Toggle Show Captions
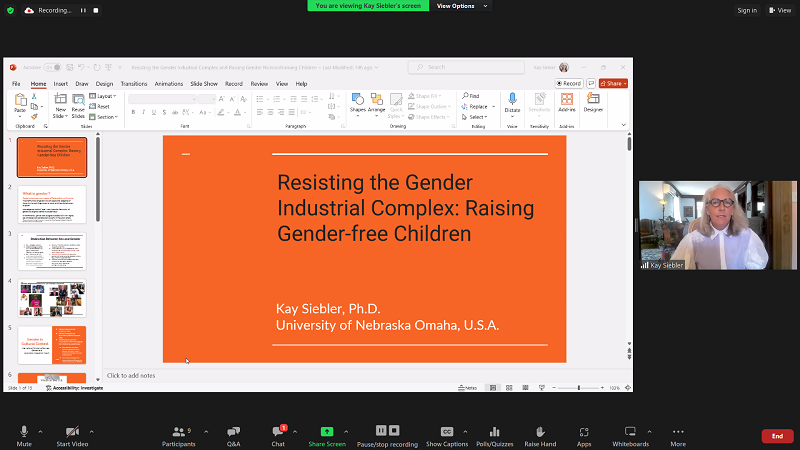The width and height of the screenshot is (800, 450). (x=447, y=432)
